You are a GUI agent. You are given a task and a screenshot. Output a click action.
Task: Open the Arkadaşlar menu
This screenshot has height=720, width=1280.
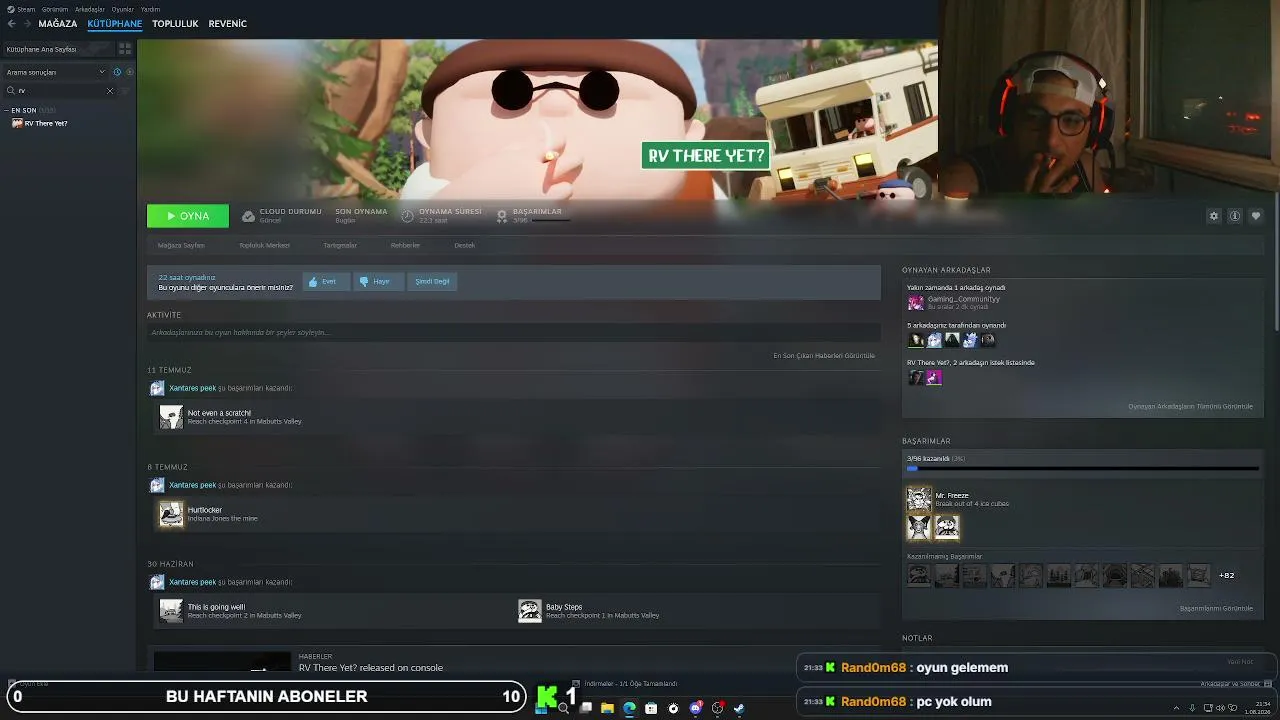point(90,9)
